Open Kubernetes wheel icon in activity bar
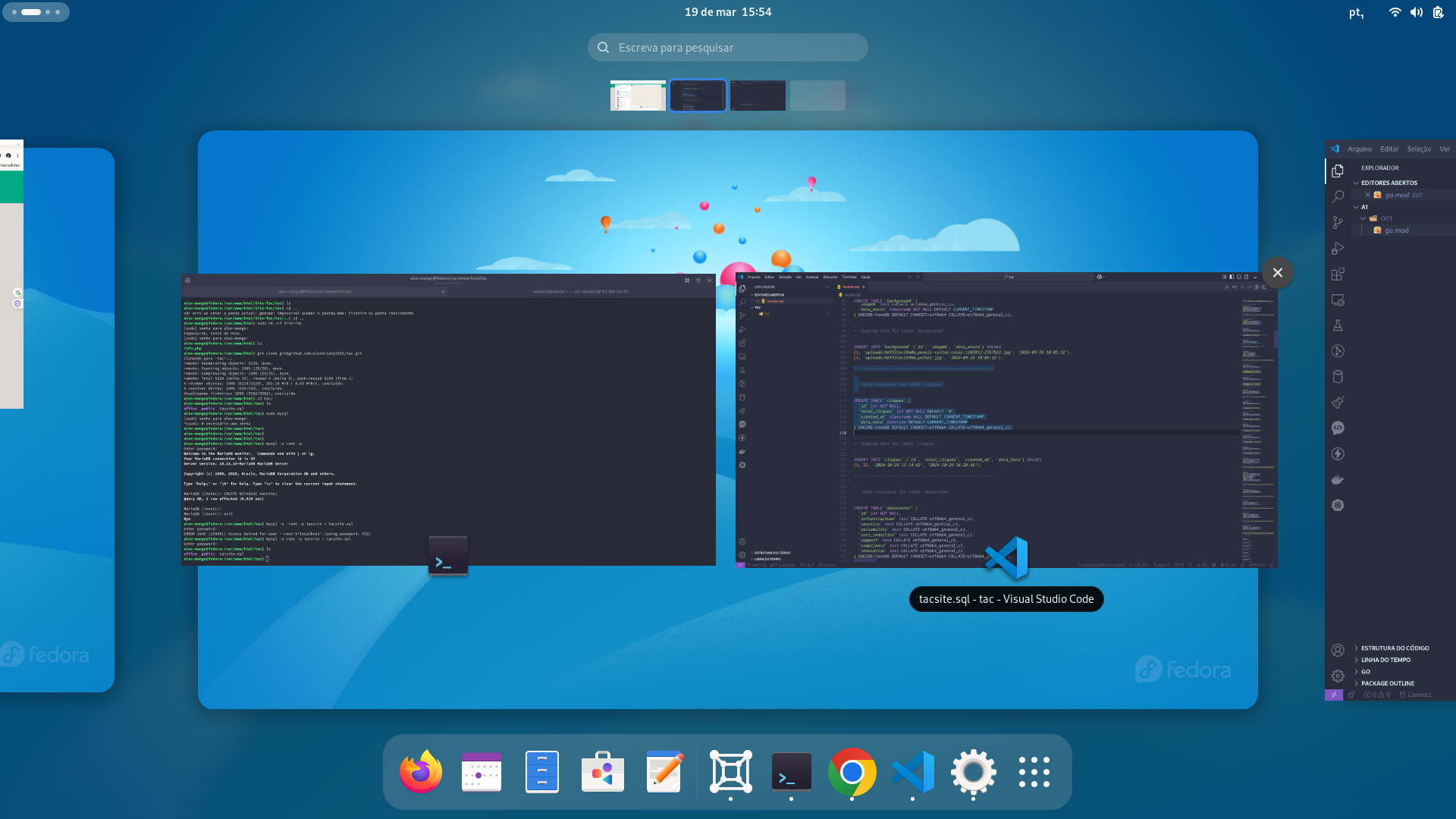Viewport: 1456px width, 819px height. [1338, 505]
